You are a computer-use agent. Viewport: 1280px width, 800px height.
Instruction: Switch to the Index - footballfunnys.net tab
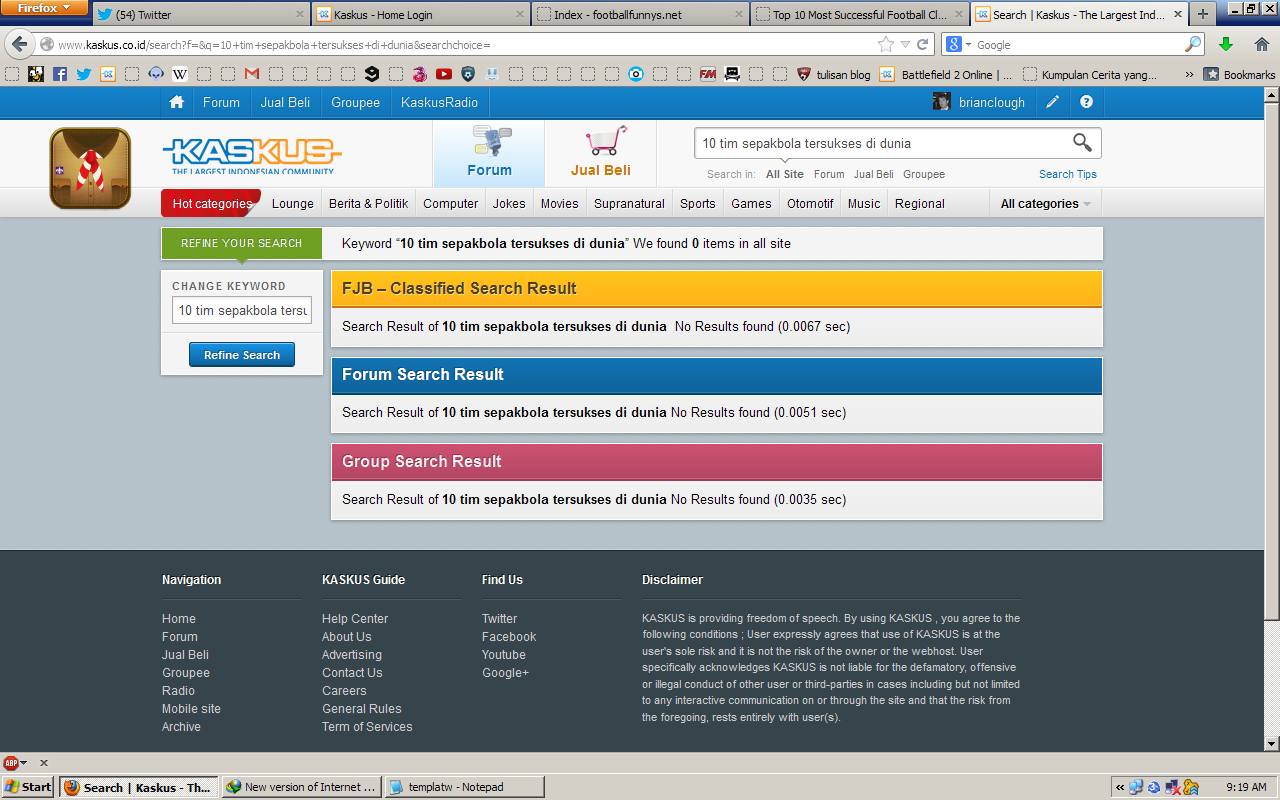coord(639,14)
